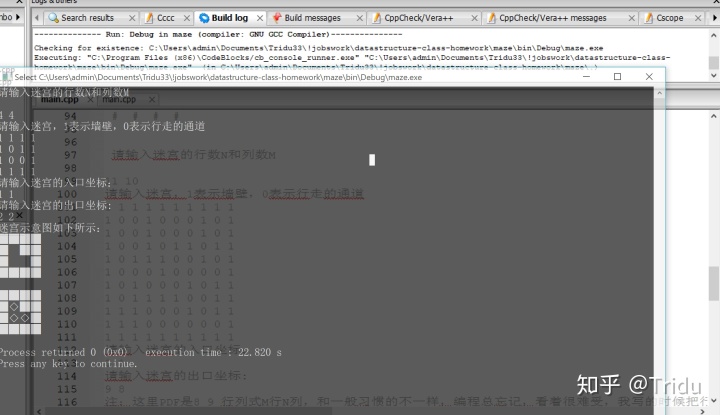Click the up arrow of the editor scrollbar
Viewport: 720px width, 415px height.
click(714, 116)
